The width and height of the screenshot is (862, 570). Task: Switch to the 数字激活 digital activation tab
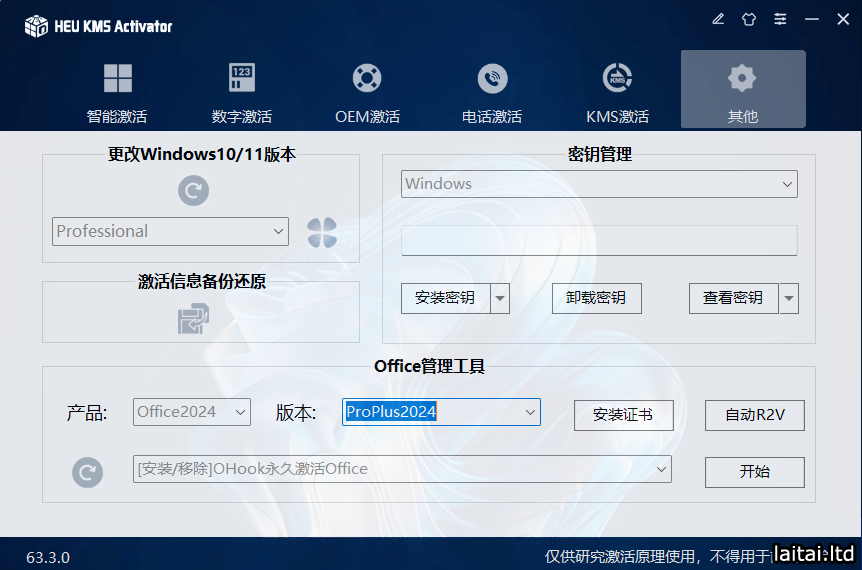tap(242, 91)
